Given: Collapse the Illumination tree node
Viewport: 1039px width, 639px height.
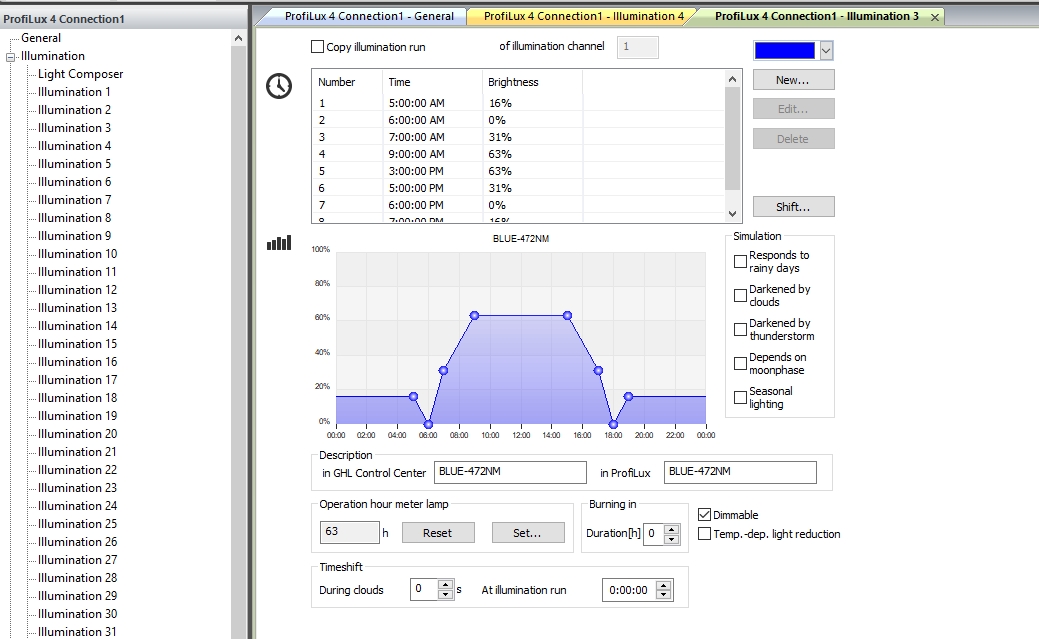Looking at the screenshot, I should (x=11, y=58).
